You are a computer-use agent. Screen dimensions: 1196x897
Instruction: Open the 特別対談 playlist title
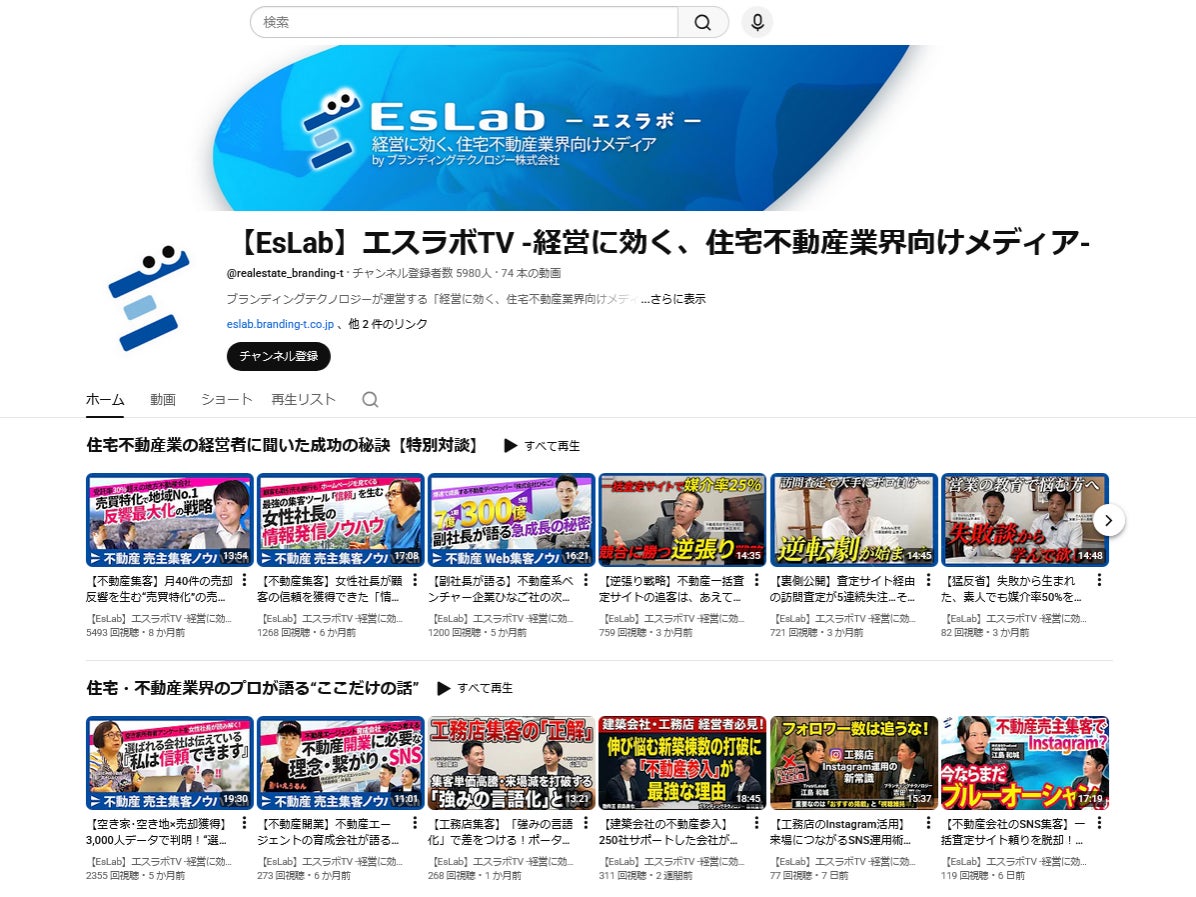pyautogui.click(x=282, y=445)
